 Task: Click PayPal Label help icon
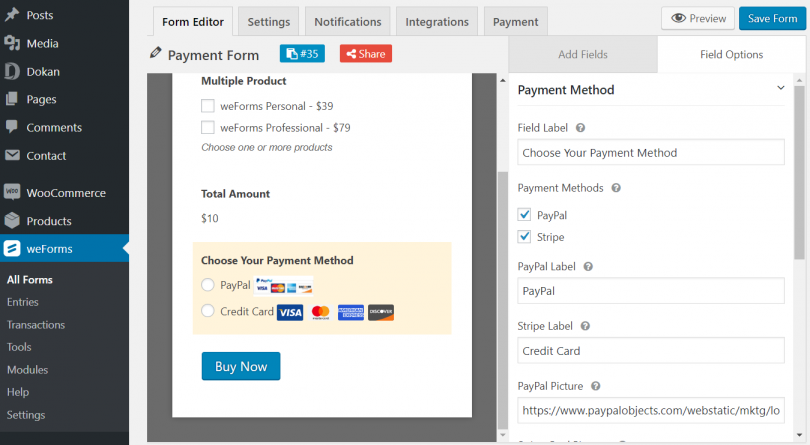[588, 267]
